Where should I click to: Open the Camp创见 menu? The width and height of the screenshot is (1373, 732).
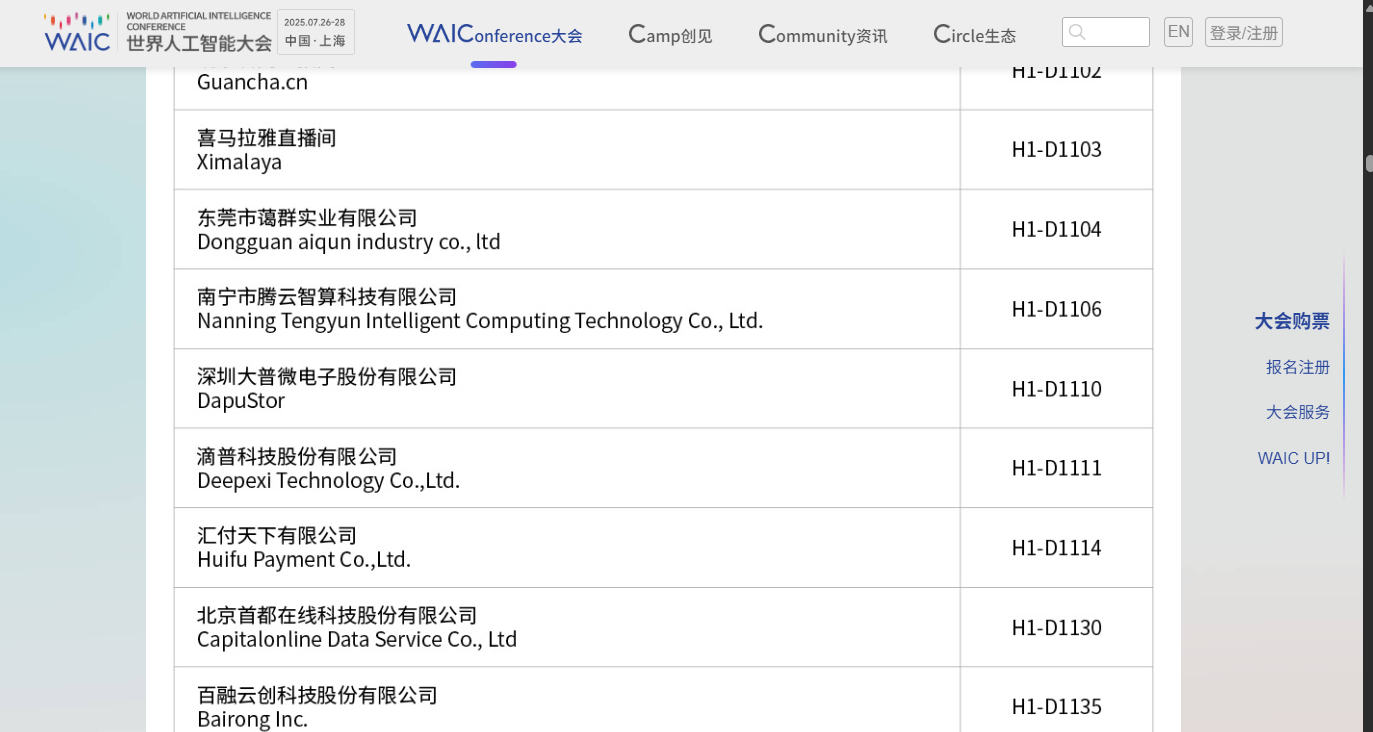tap(670, 34)
